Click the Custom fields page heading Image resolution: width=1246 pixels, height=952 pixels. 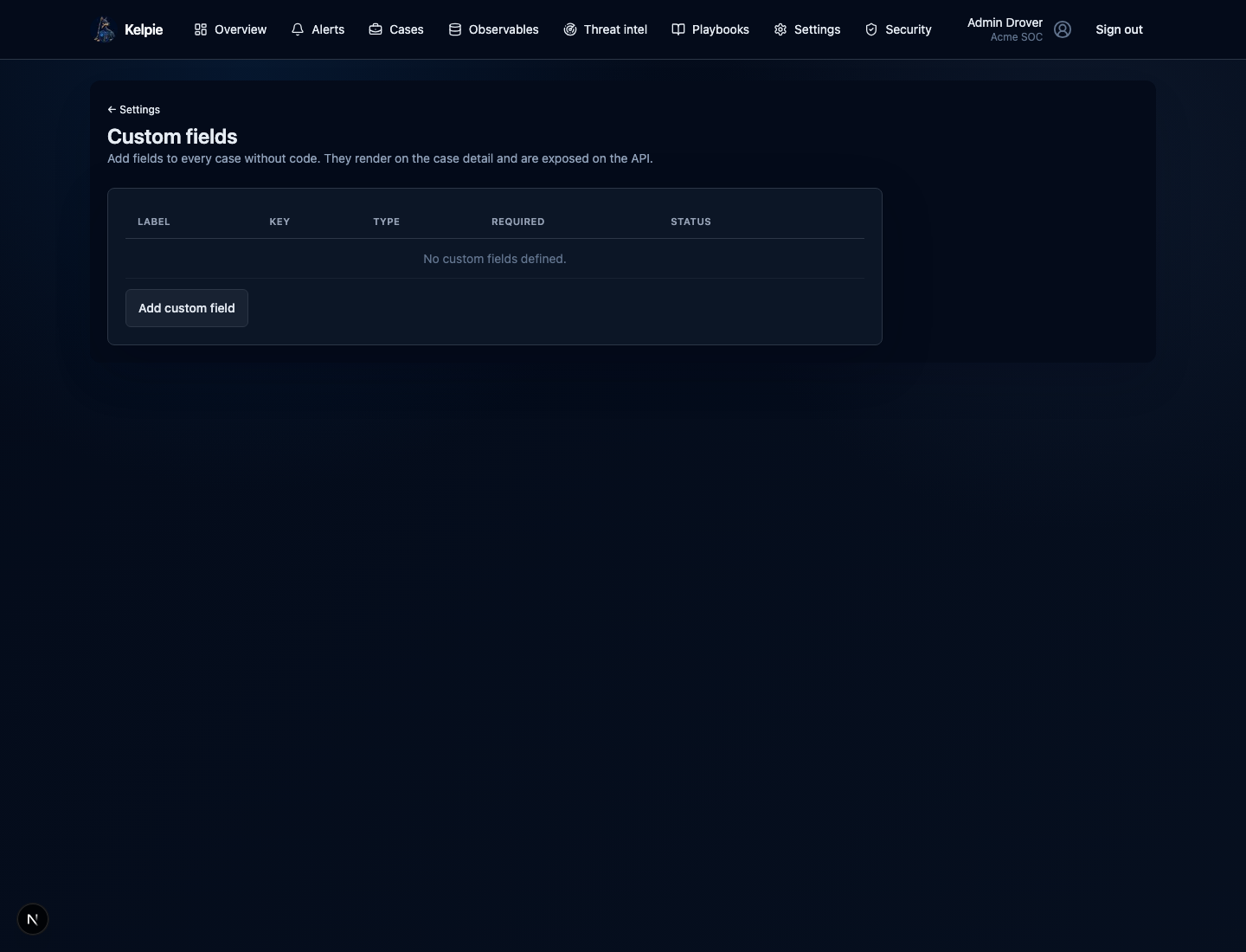click(172, 137)
